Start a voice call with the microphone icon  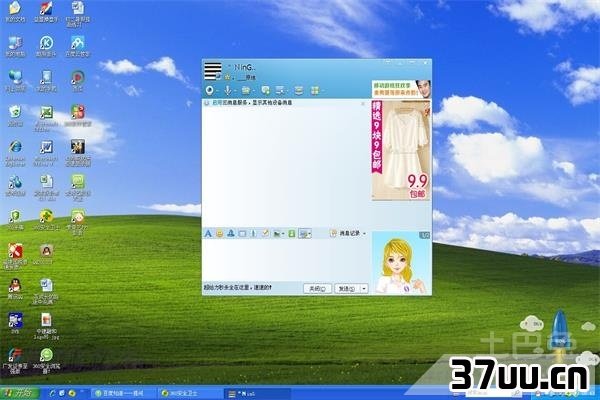[x=227, y=90]
